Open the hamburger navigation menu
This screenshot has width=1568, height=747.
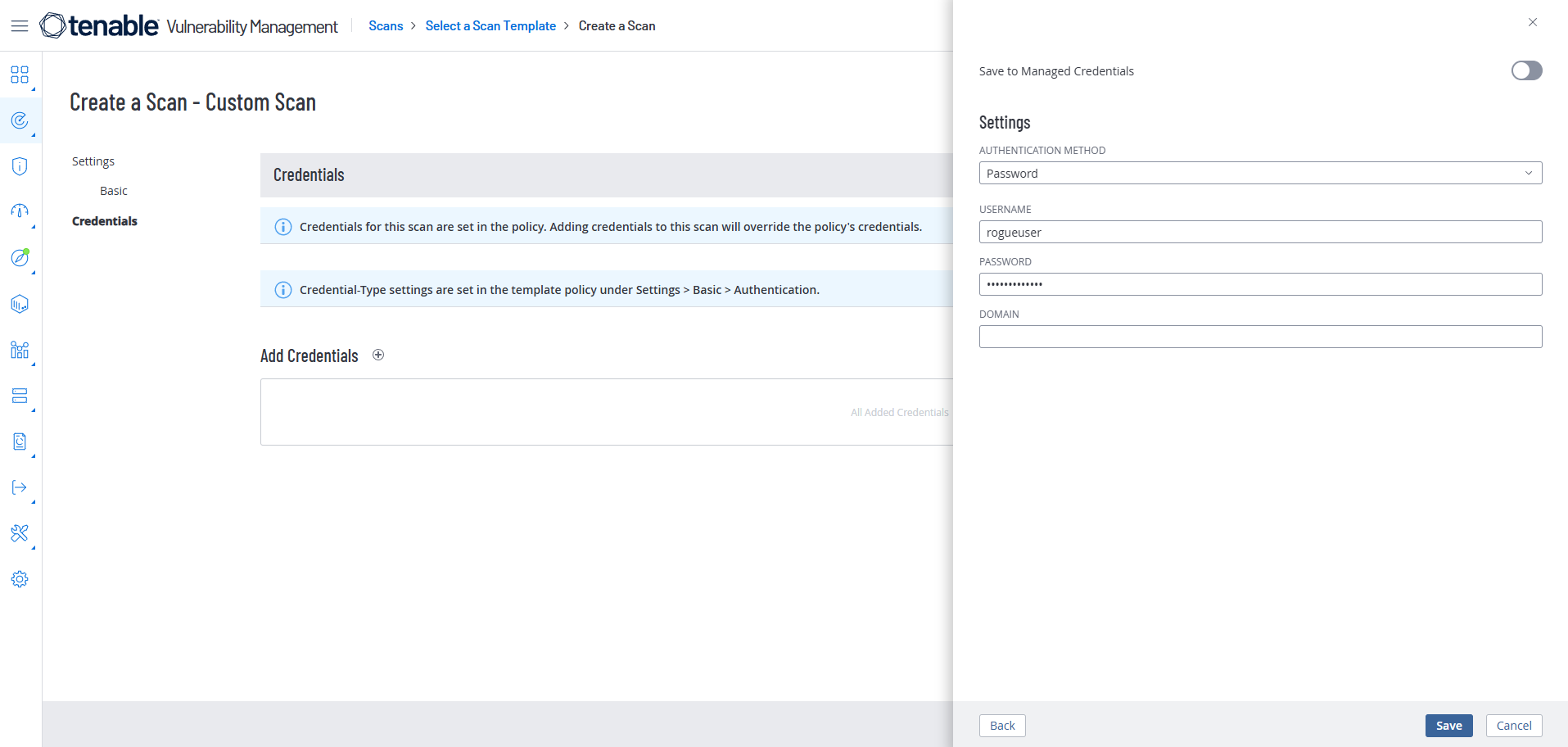[20, 26]
